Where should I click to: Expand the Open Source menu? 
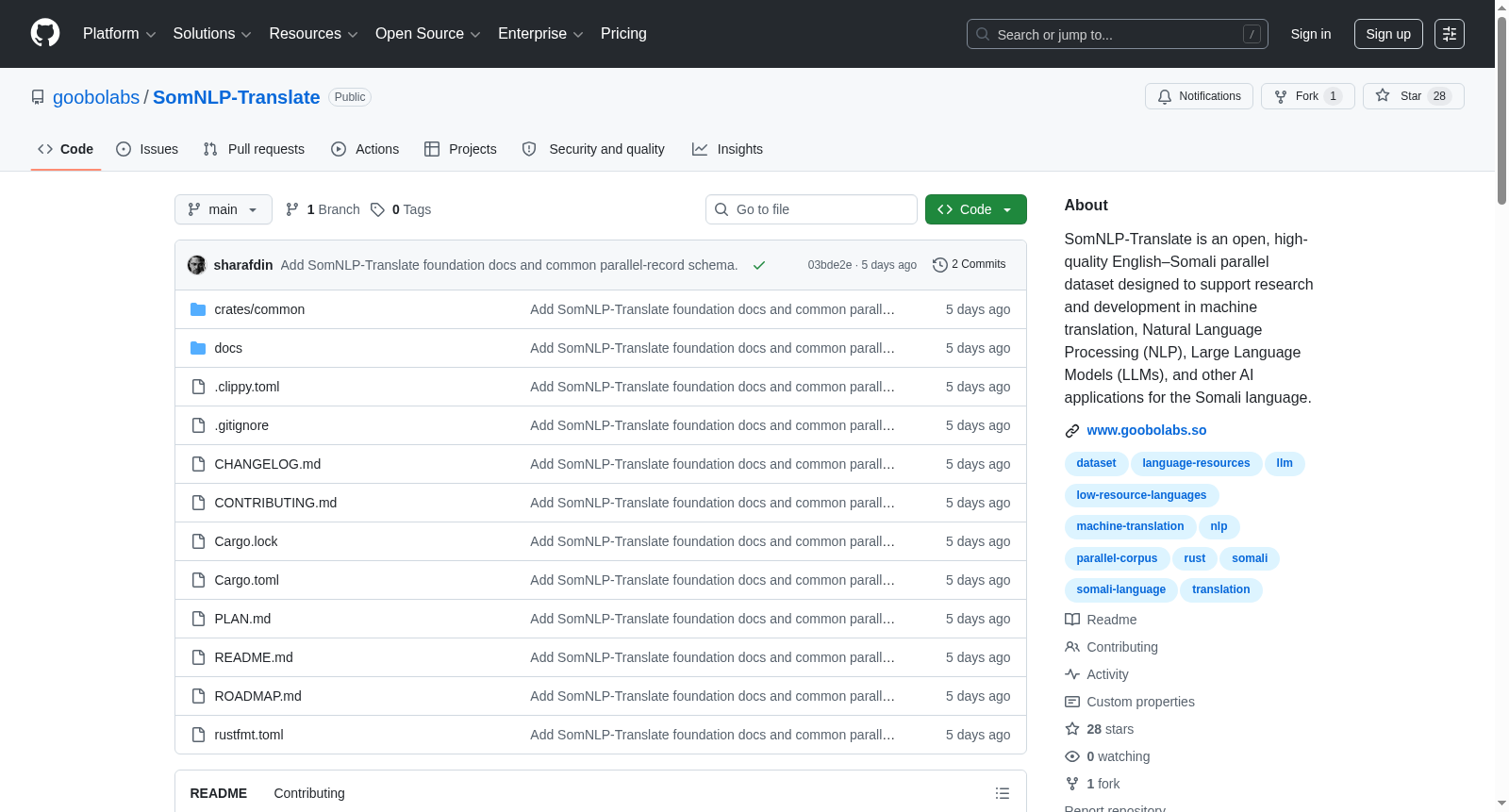click(428, 34)
